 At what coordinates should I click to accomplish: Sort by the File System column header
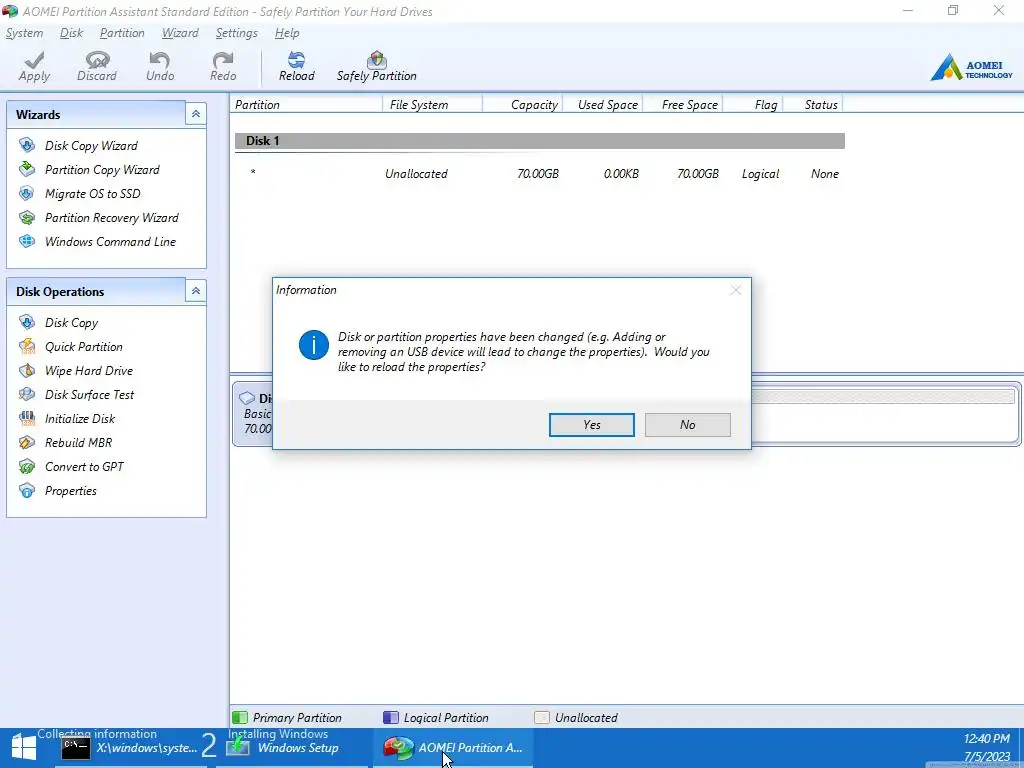coord(432,104)
